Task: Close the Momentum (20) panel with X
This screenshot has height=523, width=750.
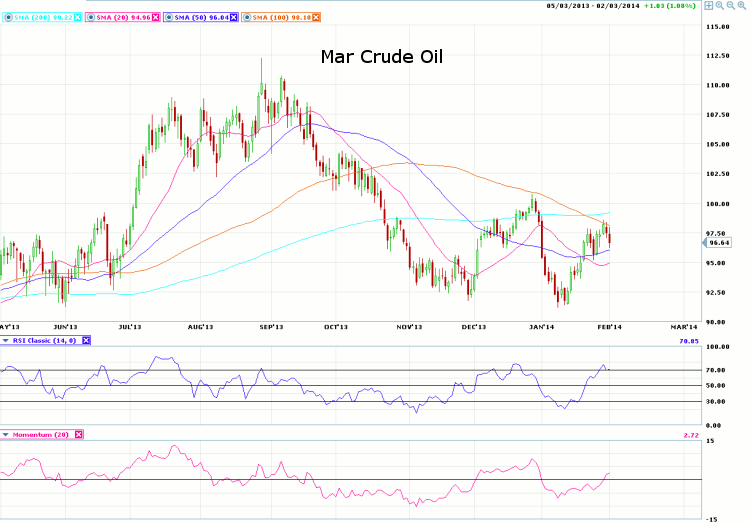Action: [x=78, y=434]
